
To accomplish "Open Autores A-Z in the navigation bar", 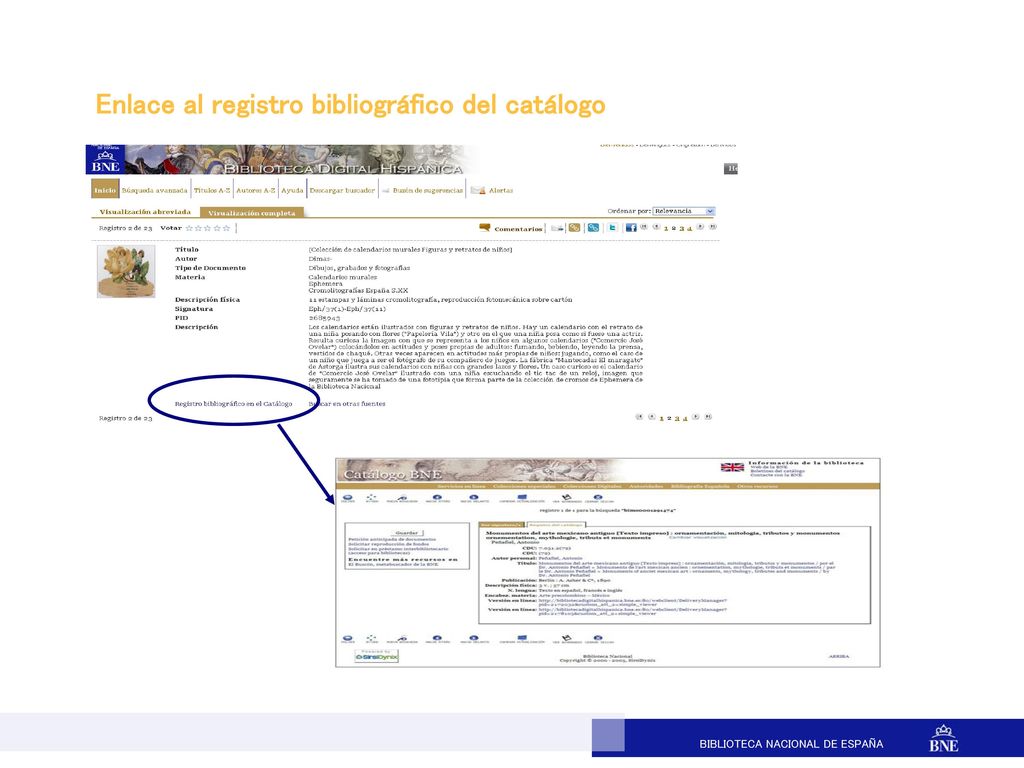I will (x=255, y=190).
